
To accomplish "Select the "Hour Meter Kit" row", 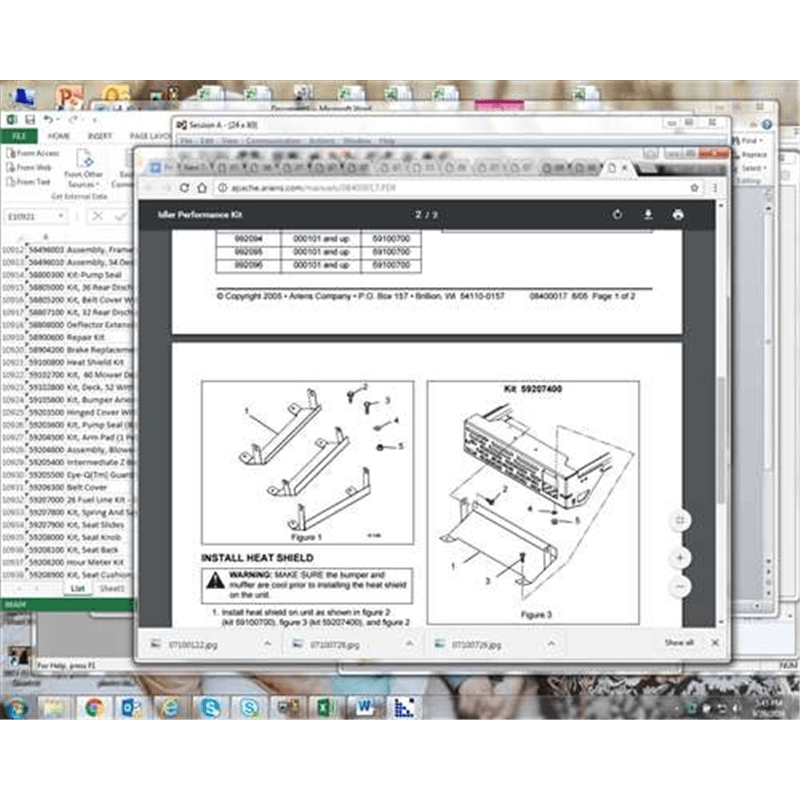I will point(67,562).
